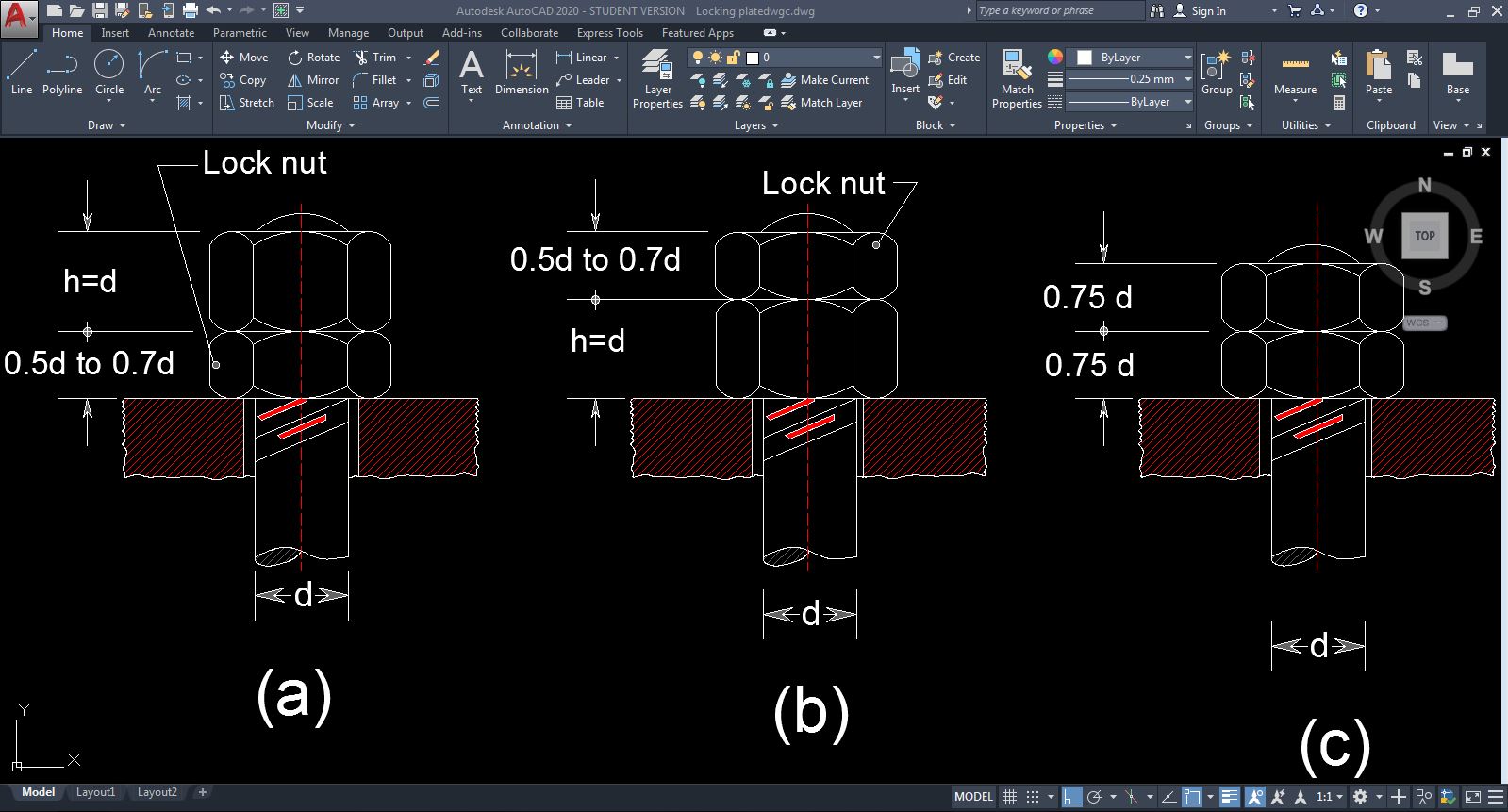Click the search keyword input field
Screen dimensions: 1508x812
coord(1059,11)
